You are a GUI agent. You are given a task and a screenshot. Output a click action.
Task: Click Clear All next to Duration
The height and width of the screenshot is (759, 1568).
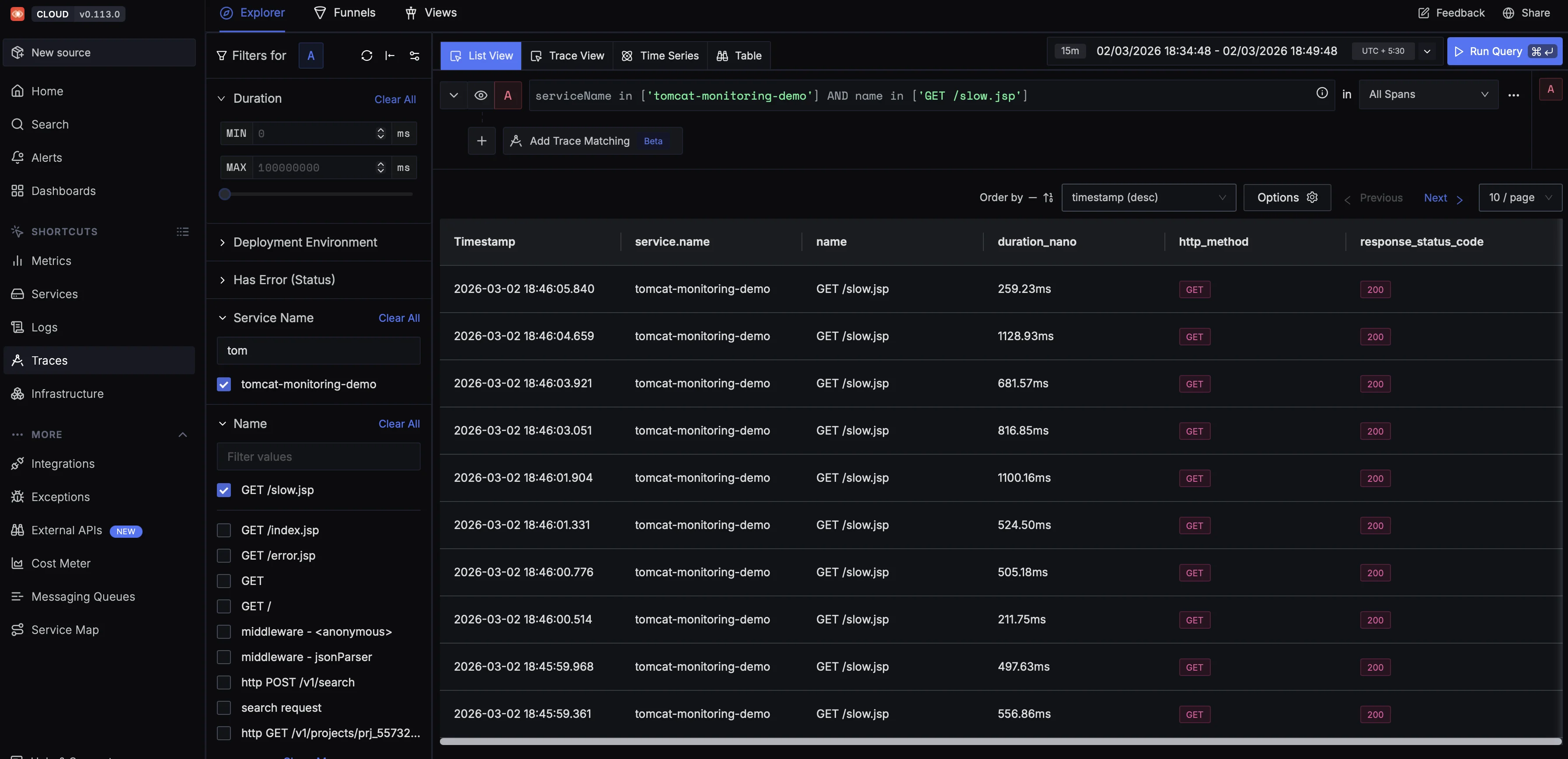point(394,99)
